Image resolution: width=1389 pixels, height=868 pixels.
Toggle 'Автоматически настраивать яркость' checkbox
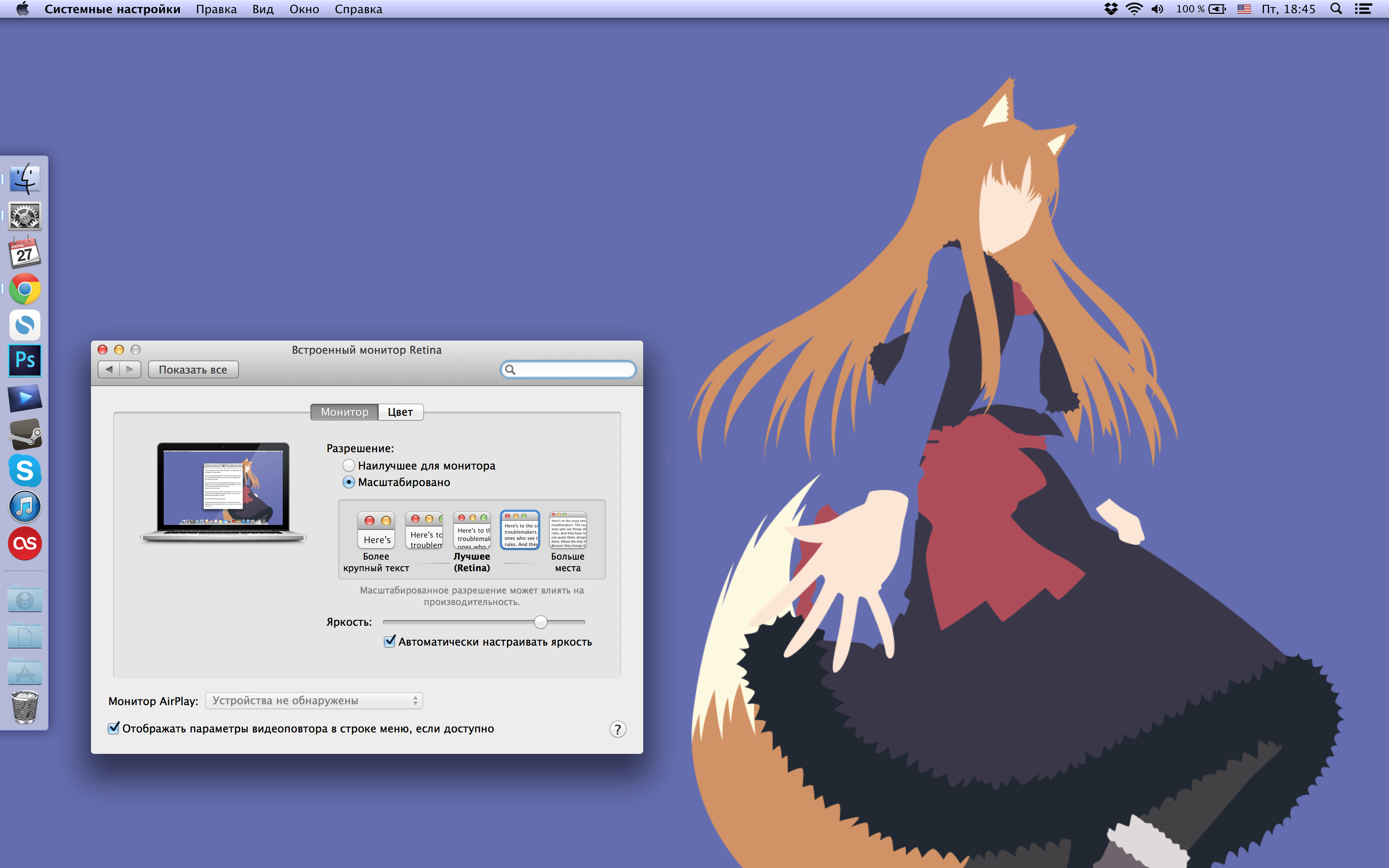coord(390,641)
